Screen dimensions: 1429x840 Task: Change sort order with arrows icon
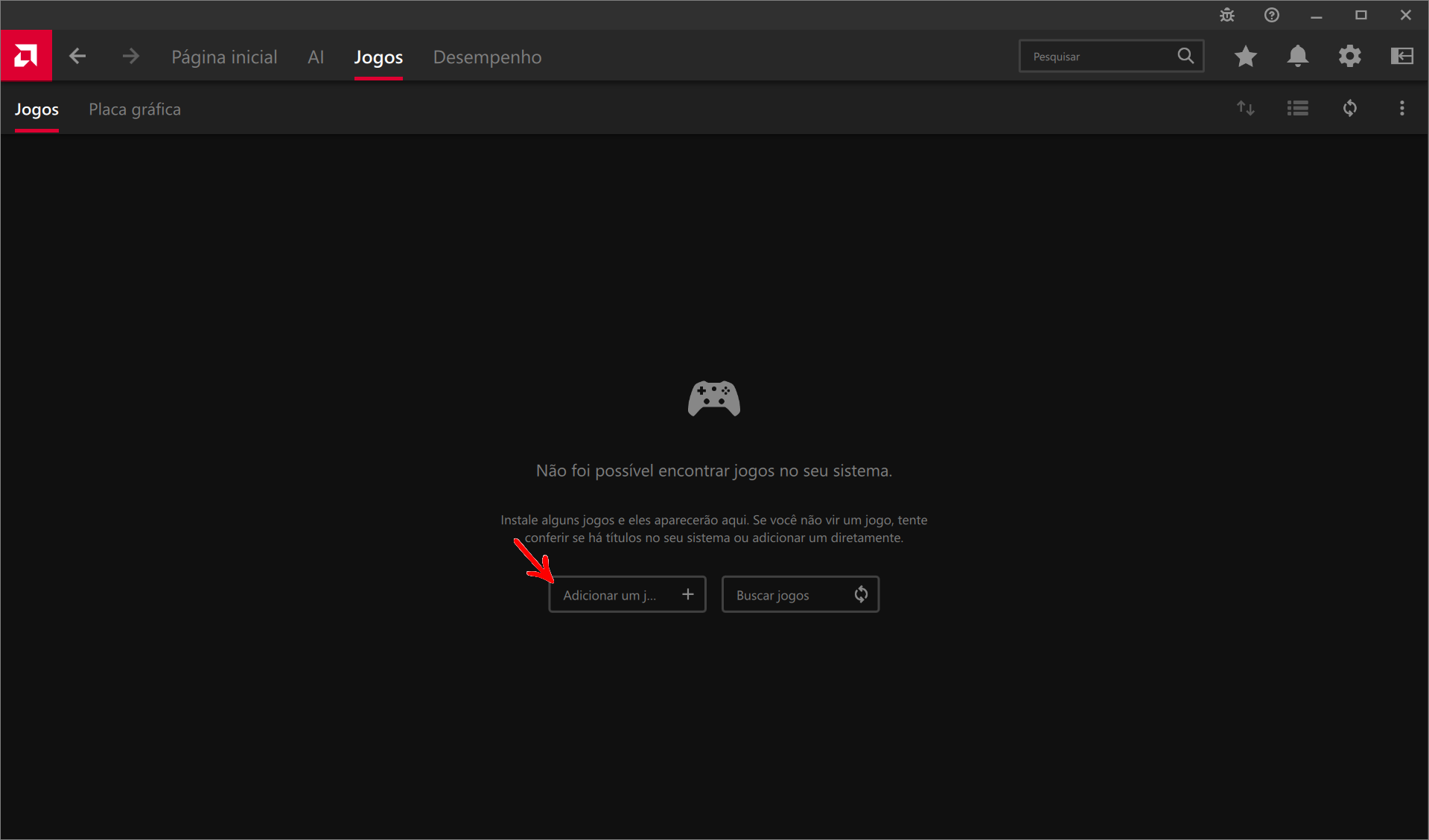[x=1246, y=109]
